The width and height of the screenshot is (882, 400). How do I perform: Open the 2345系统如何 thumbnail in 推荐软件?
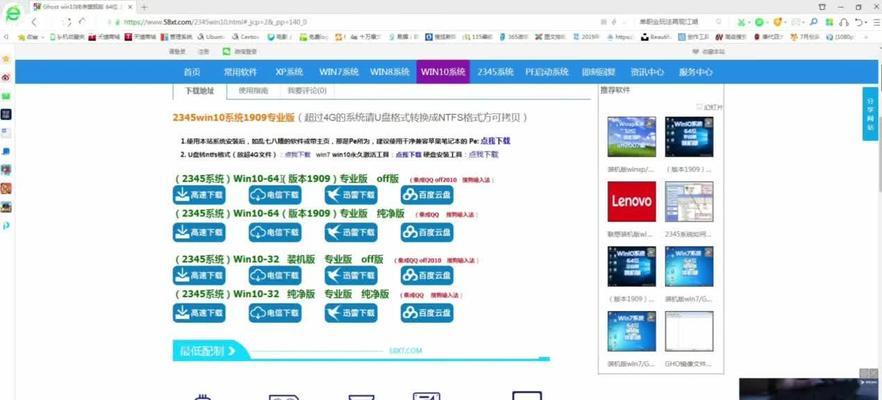(x=689, y=201)
